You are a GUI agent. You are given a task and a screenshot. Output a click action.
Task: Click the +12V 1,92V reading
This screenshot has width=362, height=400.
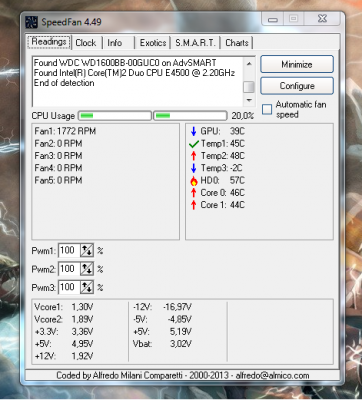(64, 356)
